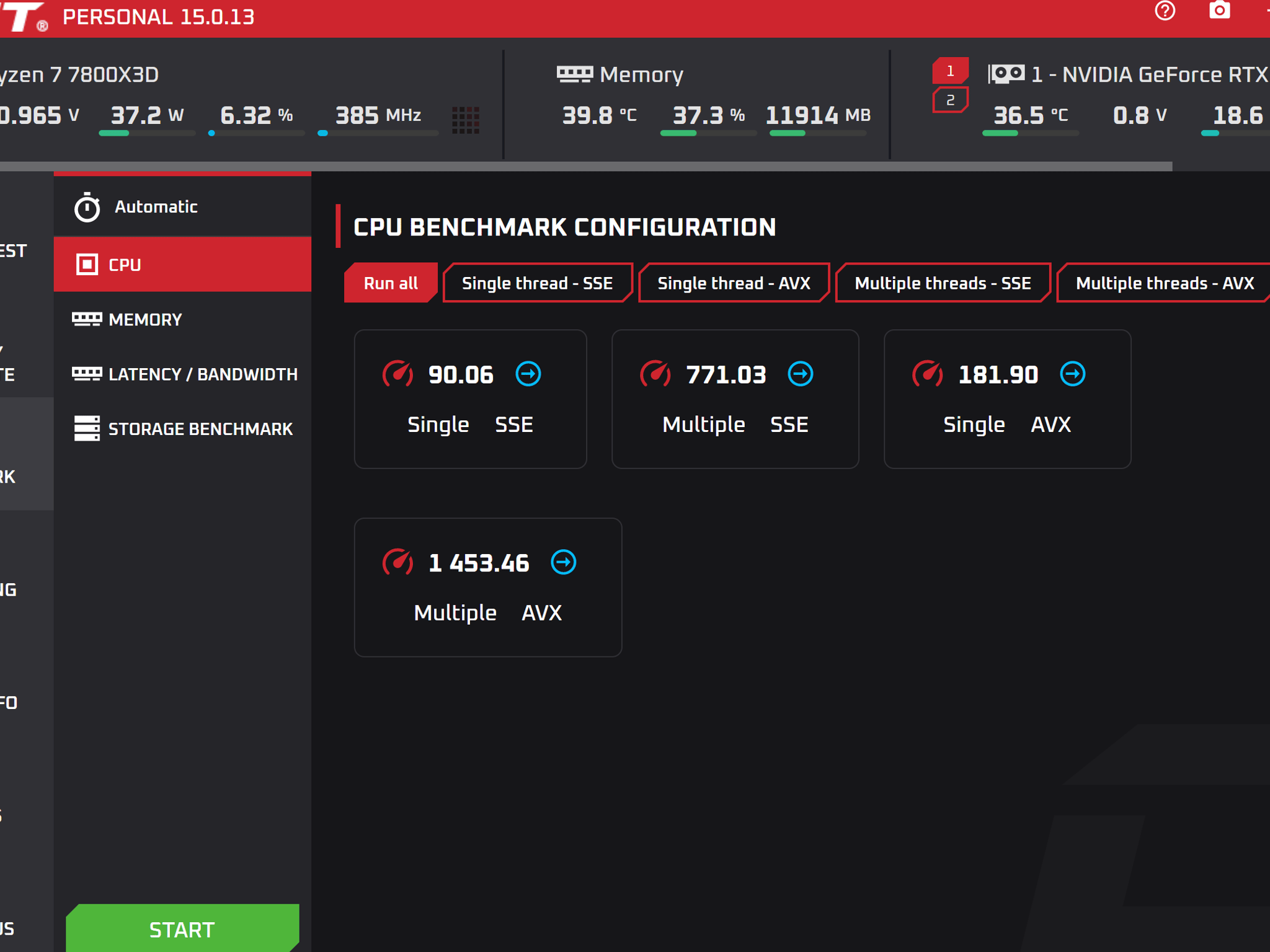
Task: Click the CPU BENCHMARK CONFIGURATION heading
Action: coord(564,227)
